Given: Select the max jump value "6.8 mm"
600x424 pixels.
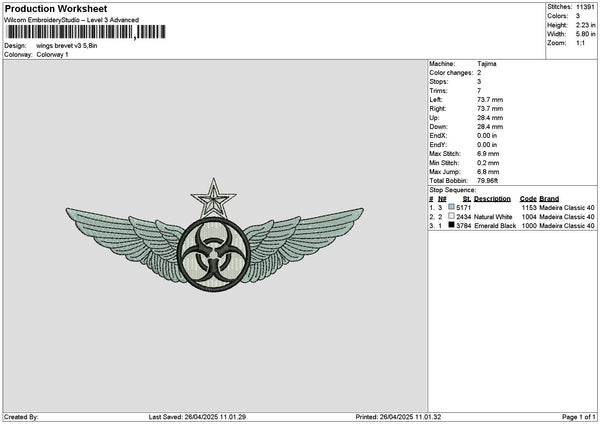Looking at the screenshot, I should click(x=488, y=172).
